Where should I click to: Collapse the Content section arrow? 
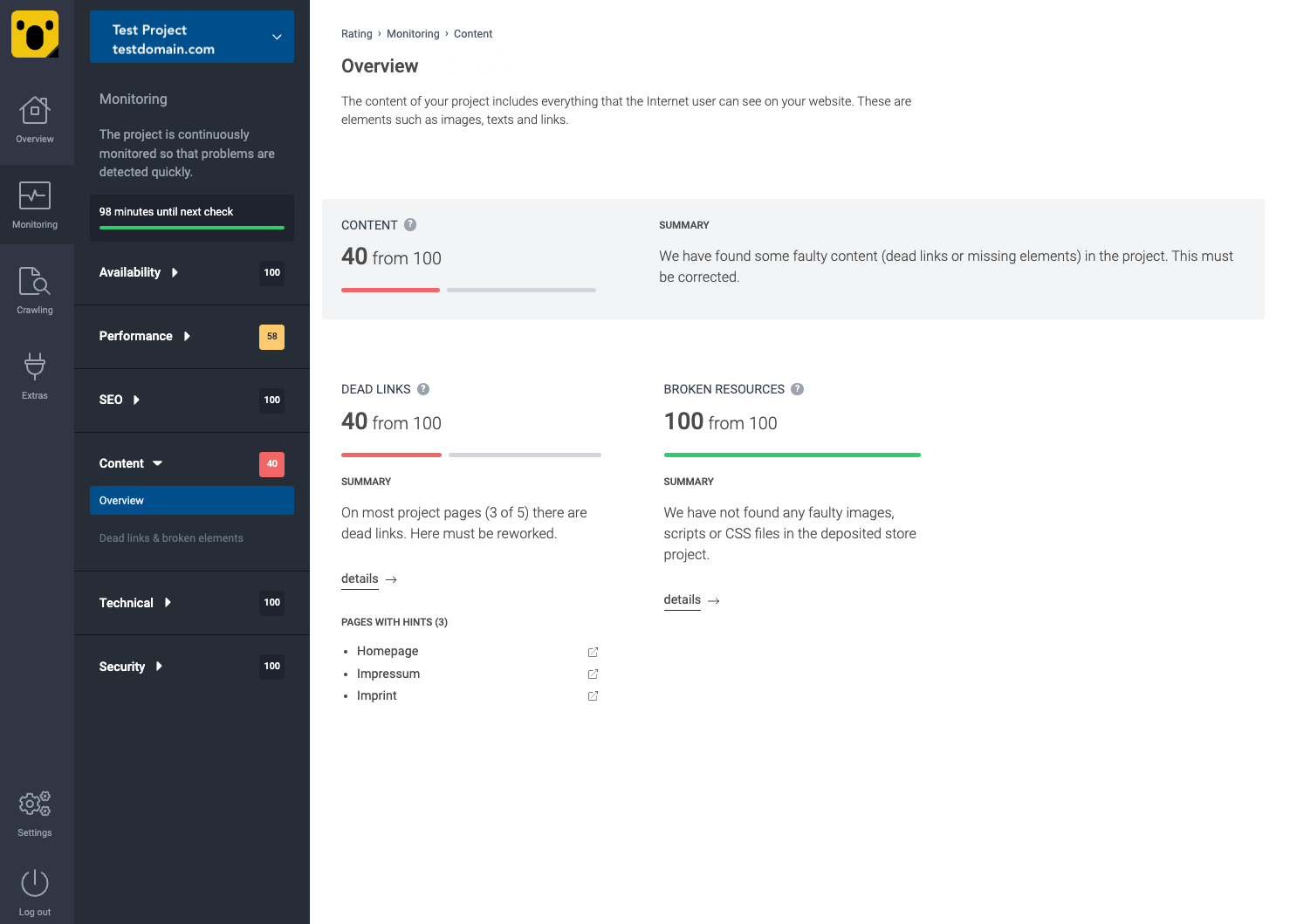coord(158,463)
